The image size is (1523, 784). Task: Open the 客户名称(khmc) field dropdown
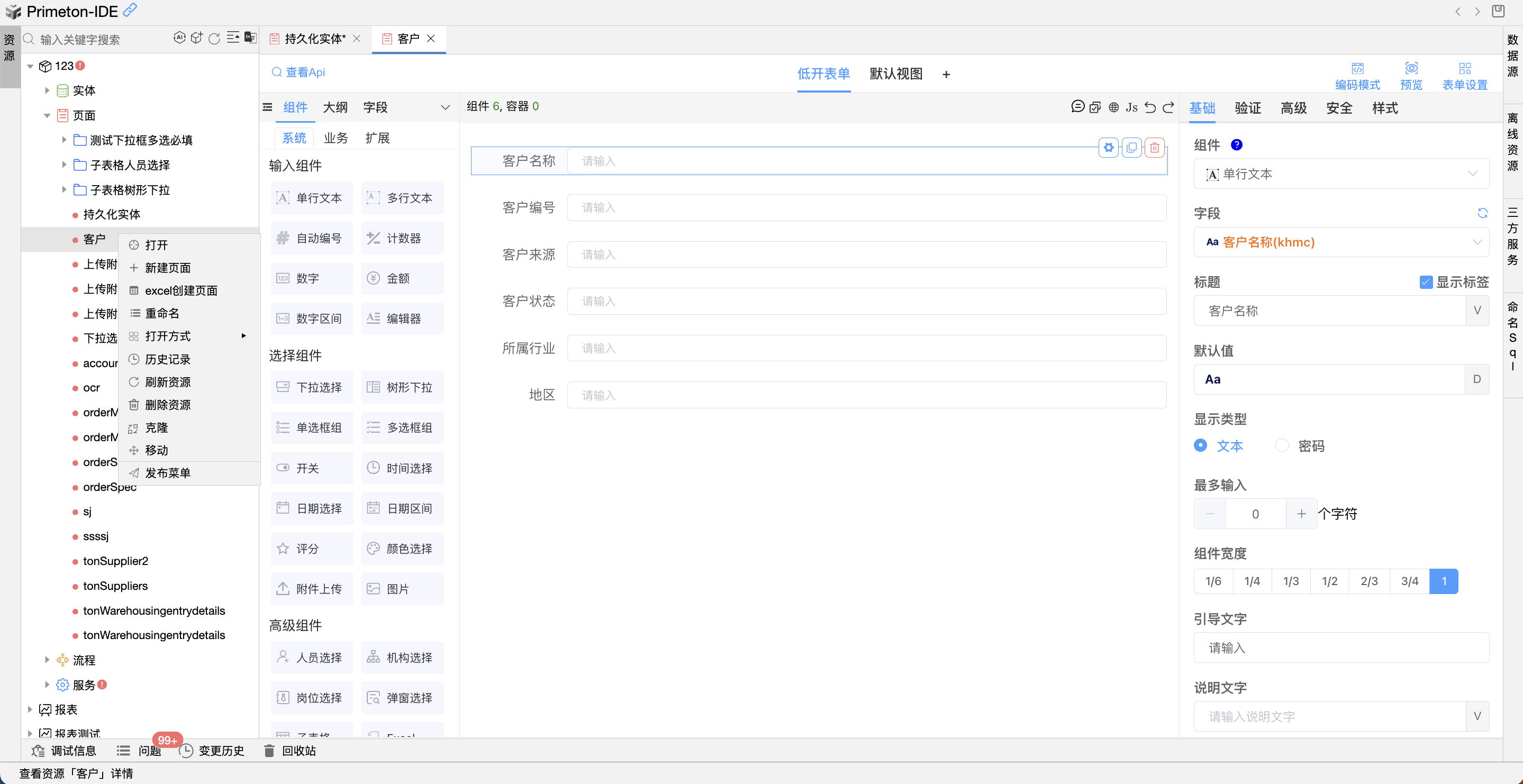tap(1340, 242)
